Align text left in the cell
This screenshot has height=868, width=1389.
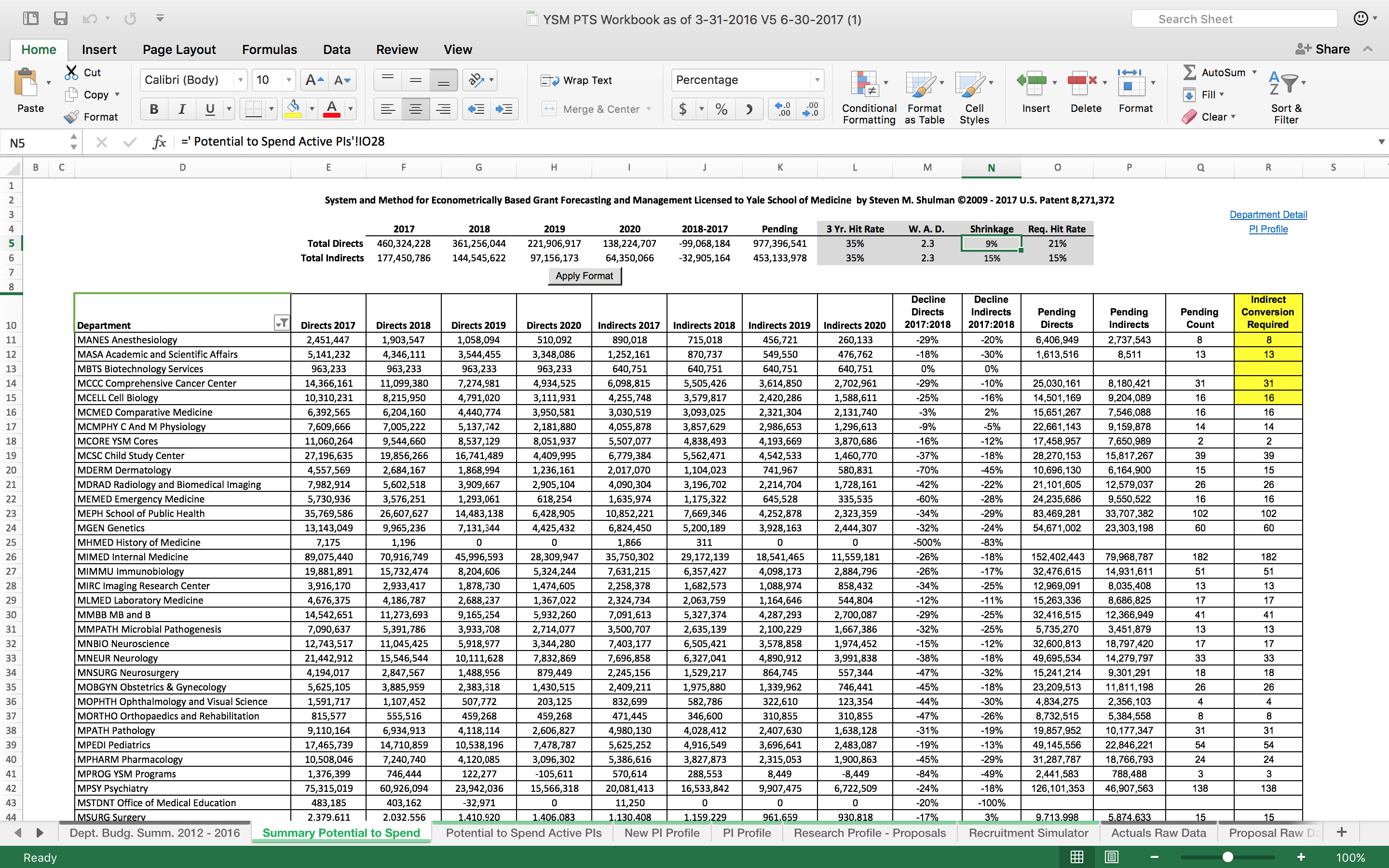click(x=388, y=109)
